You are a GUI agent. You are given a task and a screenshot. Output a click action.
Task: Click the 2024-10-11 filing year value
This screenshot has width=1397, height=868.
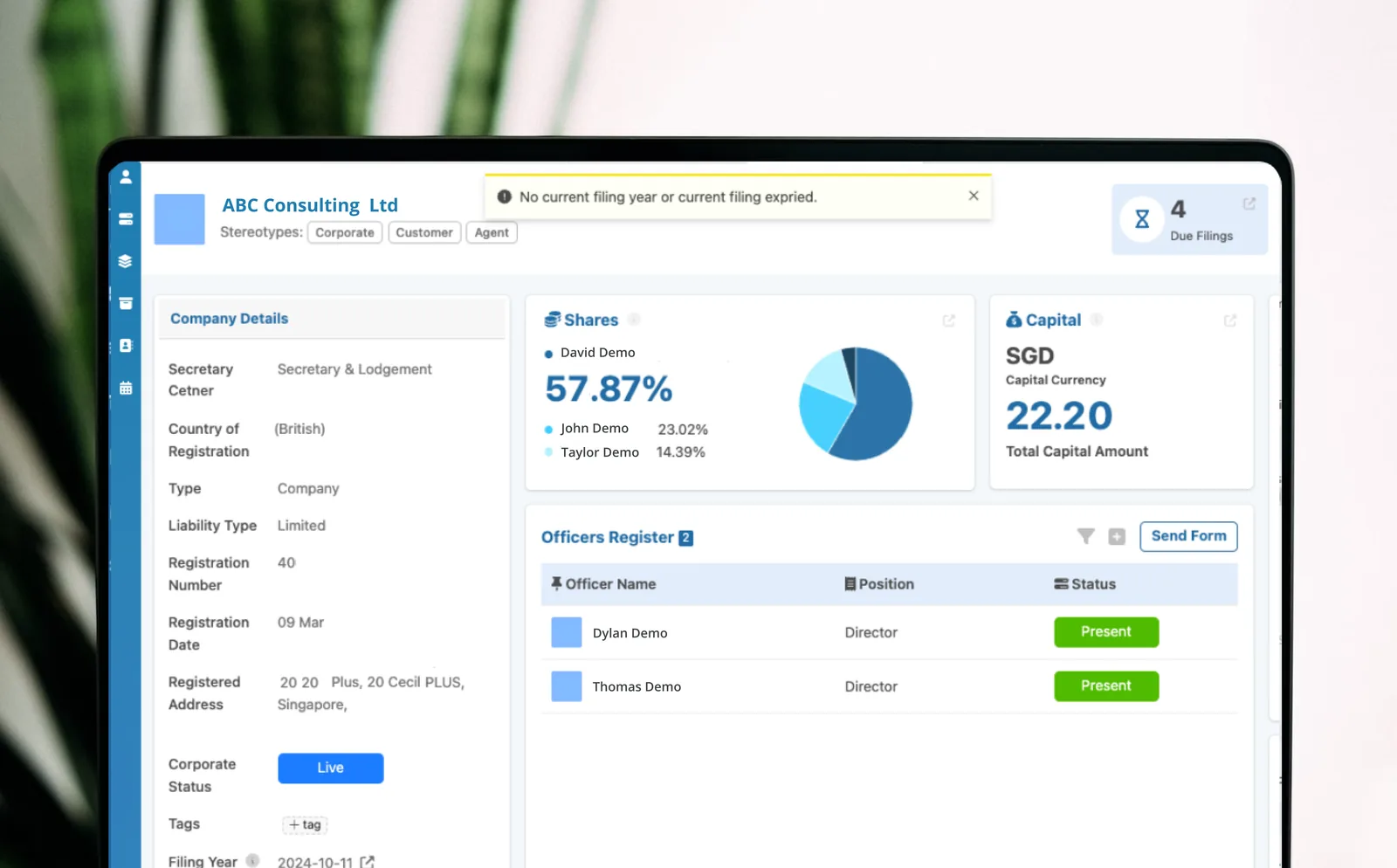[x=315, y=862]
